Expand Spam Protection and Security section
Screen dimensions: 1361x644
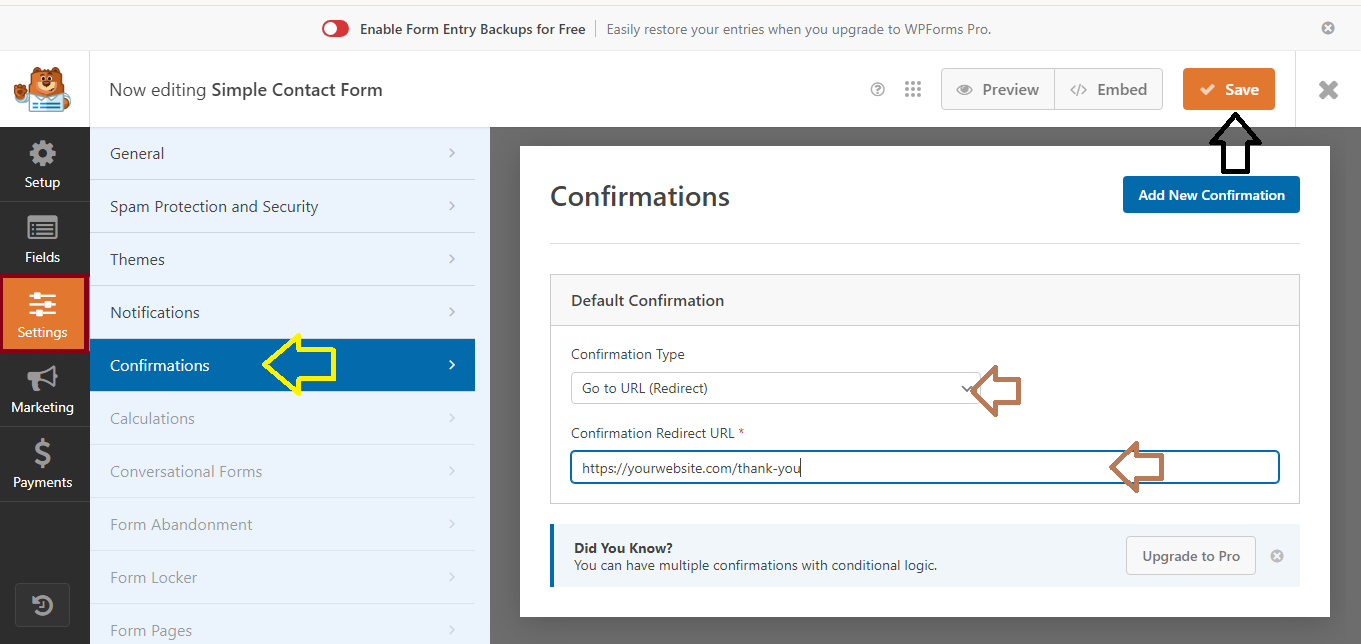282,207
